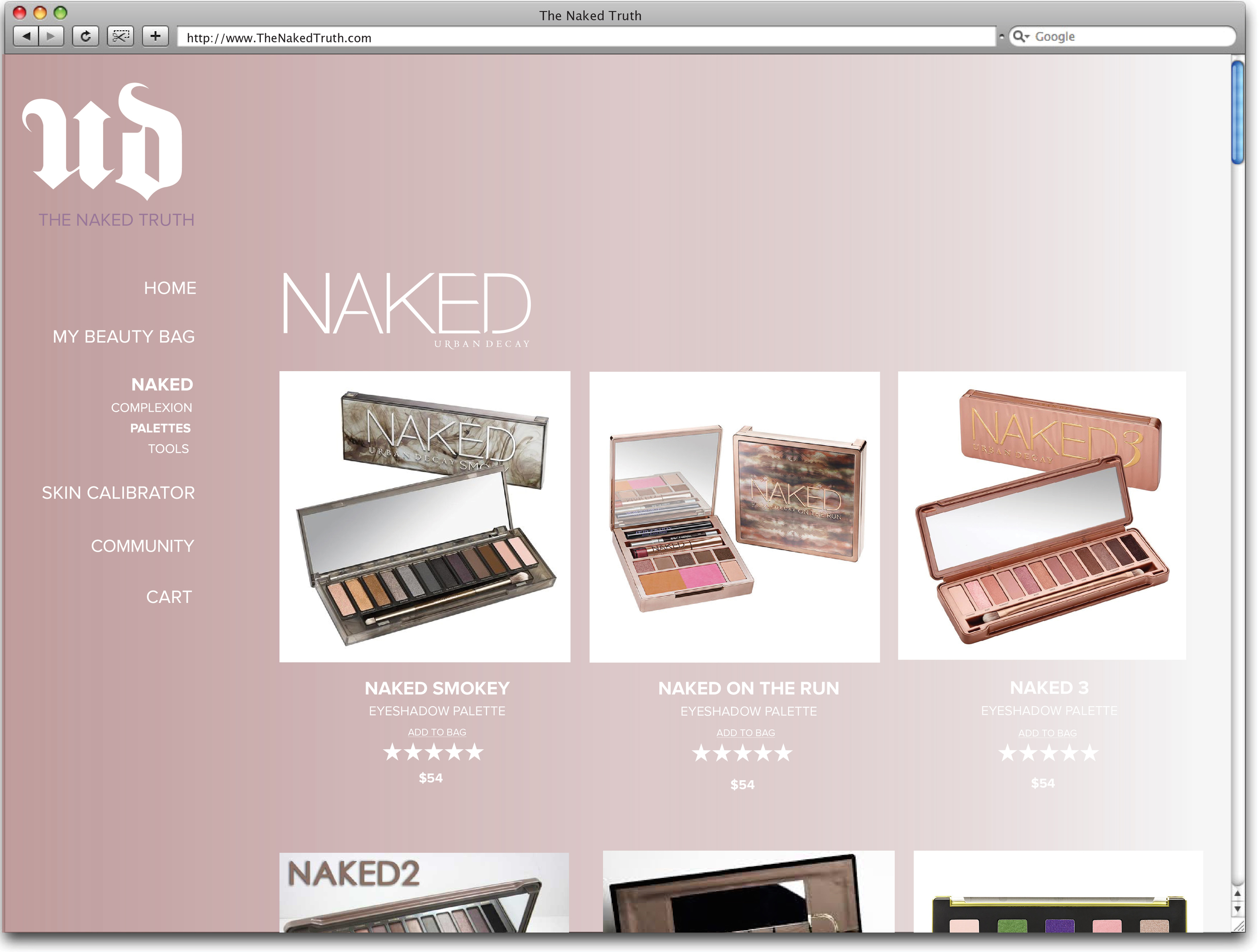The width and height of the screenshot is (1259, 952).
Task: Open the brown palette thumbnail in second row
Action: click(x=748, y=891)
